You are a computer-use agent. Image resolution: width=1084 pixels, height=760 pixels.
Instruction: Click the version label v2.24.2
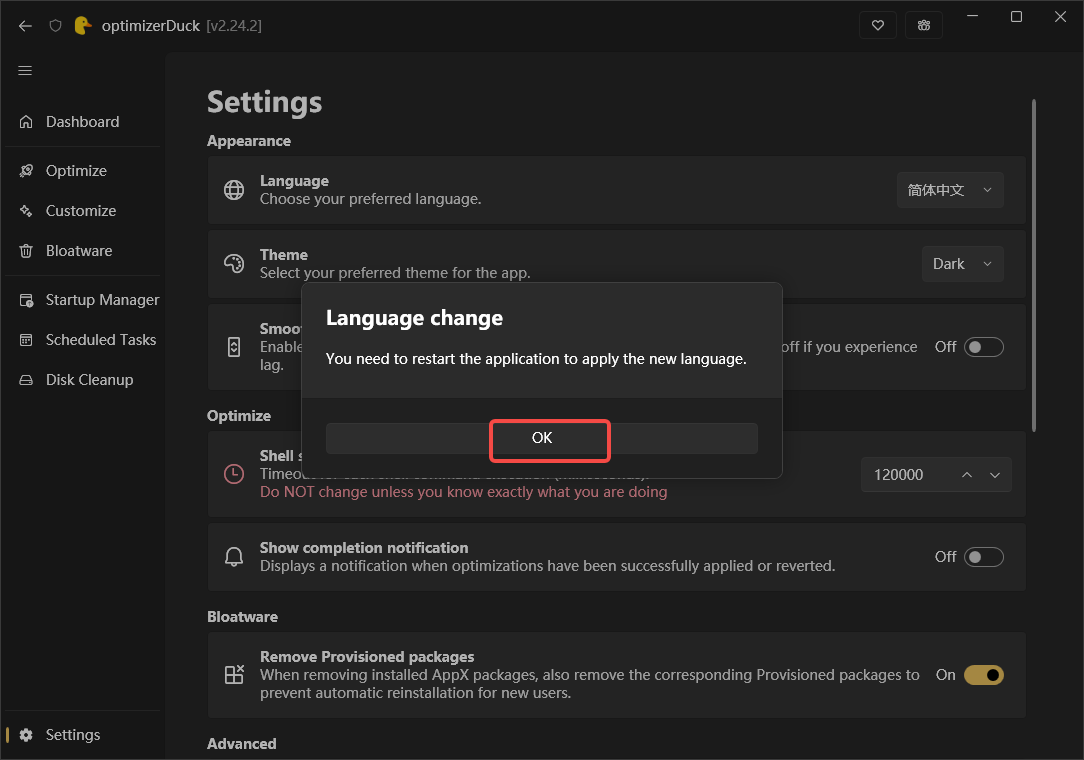coord(234,26)
